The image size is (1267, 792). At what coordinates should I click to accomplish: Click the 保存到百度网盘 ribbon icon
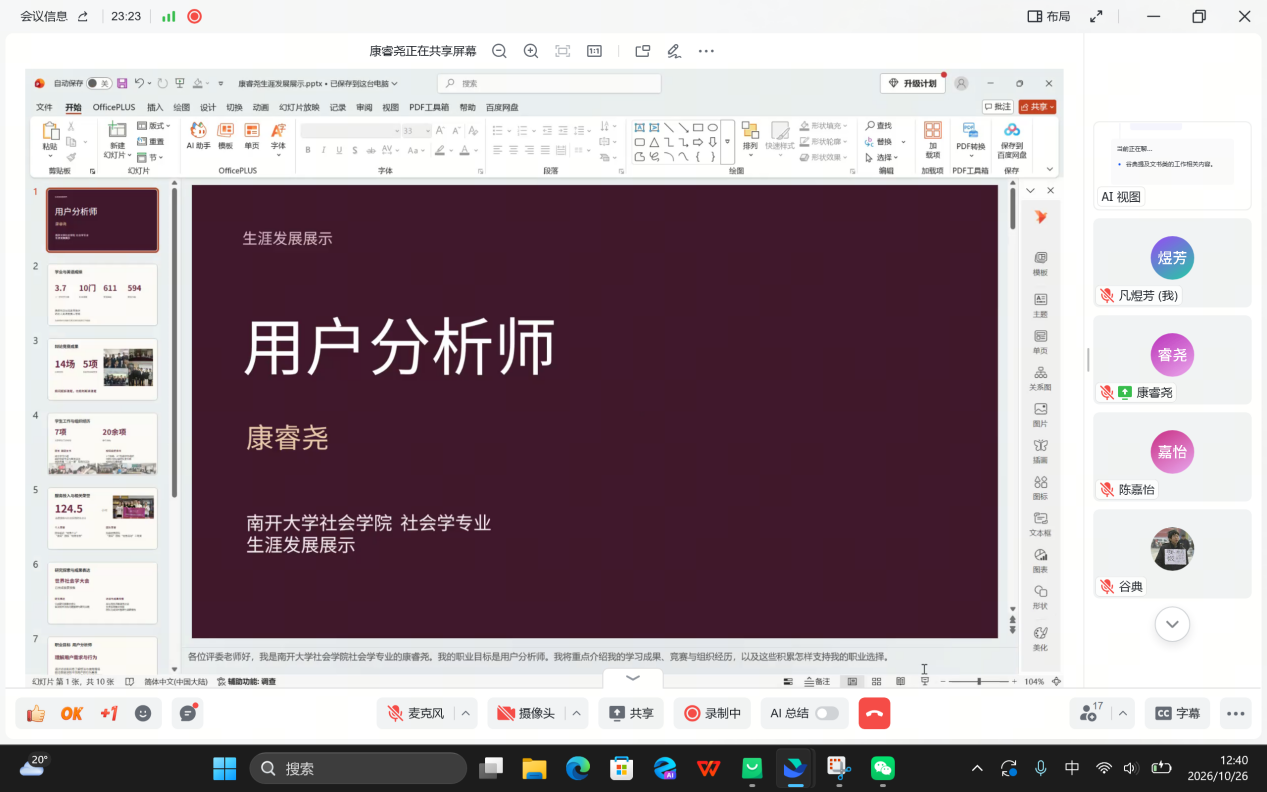click(1012, 140)
